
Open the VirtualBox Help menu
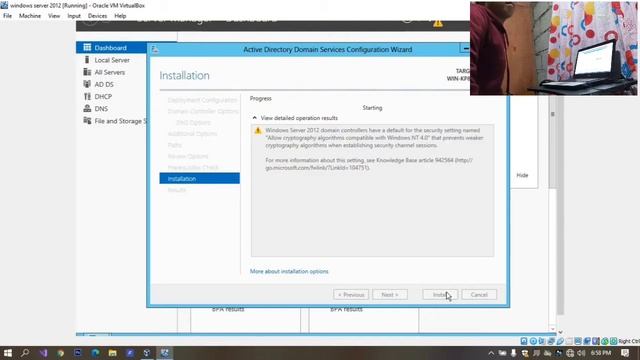pos(120,16)
